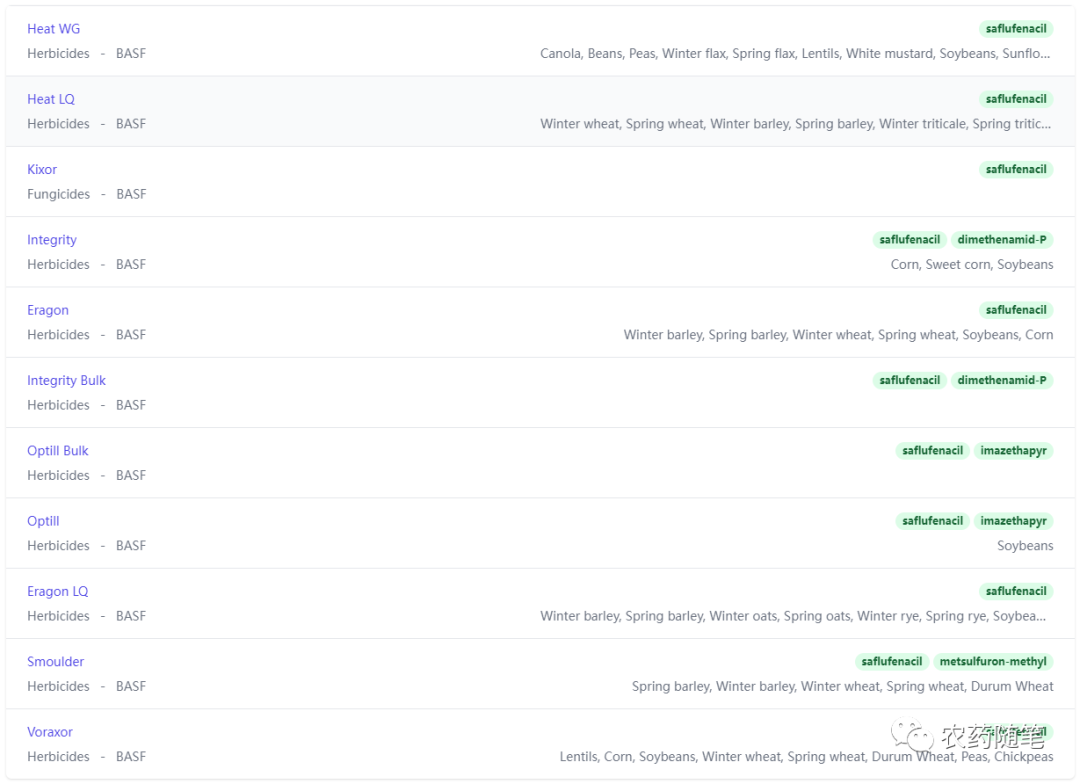Open the Voraxor product link

tap(50, 732)
